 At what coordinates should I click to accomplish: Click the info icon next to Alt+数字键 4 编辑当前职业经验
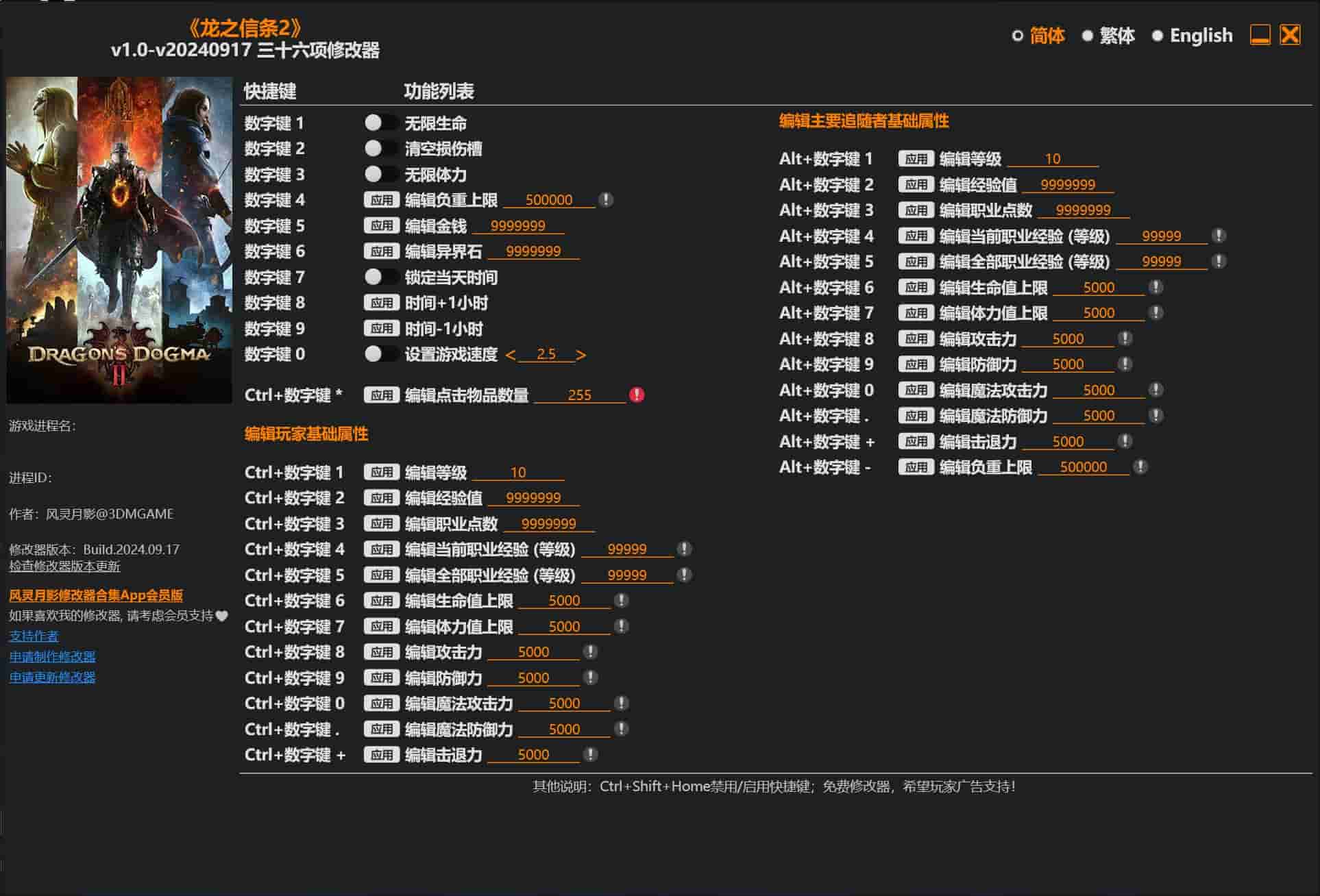(1219, 236)
